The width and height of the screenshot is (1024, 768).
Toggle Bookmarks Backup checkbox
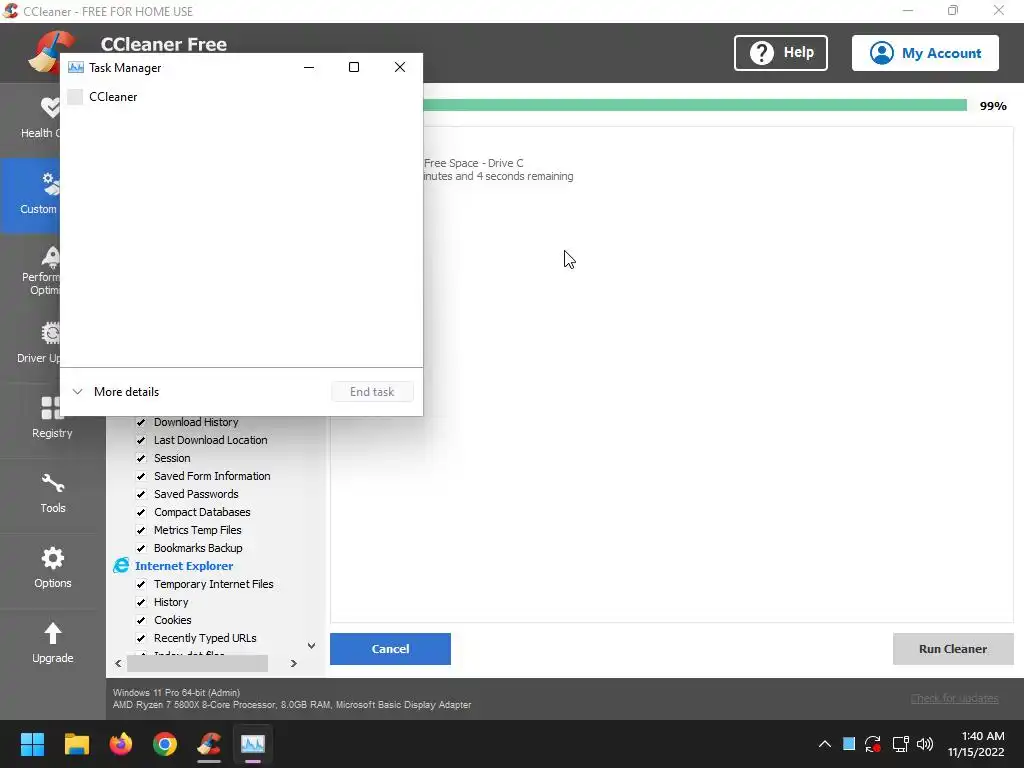coord(141,548)
